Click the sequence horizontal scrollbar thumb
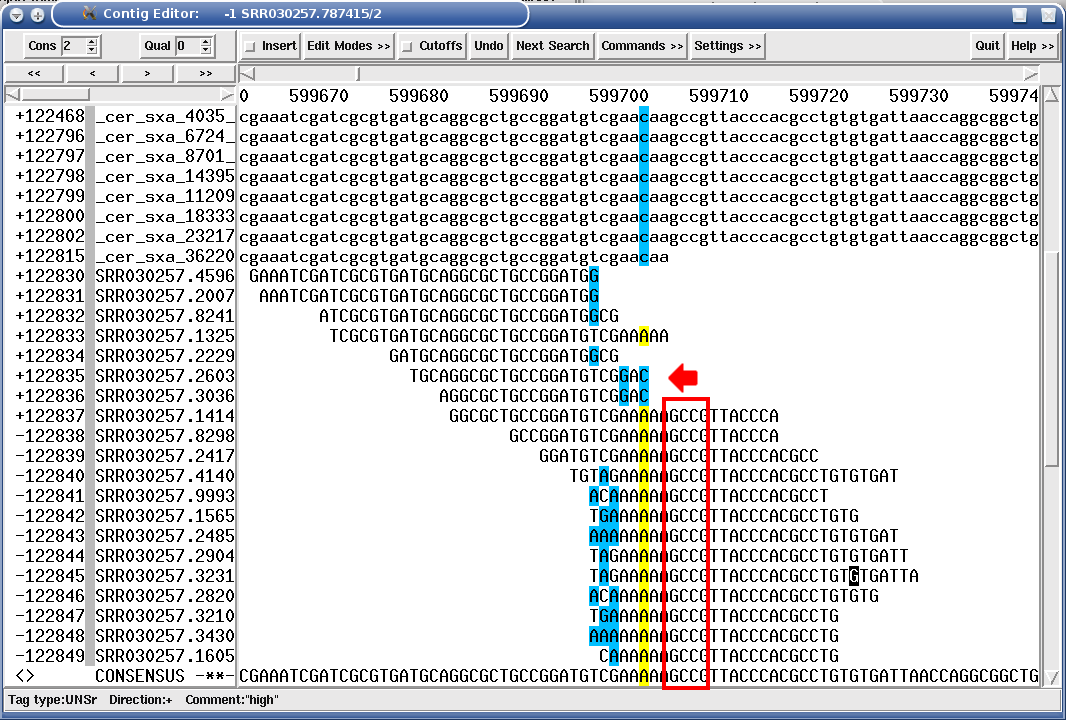This screenshot has width=1066, height=720. point(358,73)
